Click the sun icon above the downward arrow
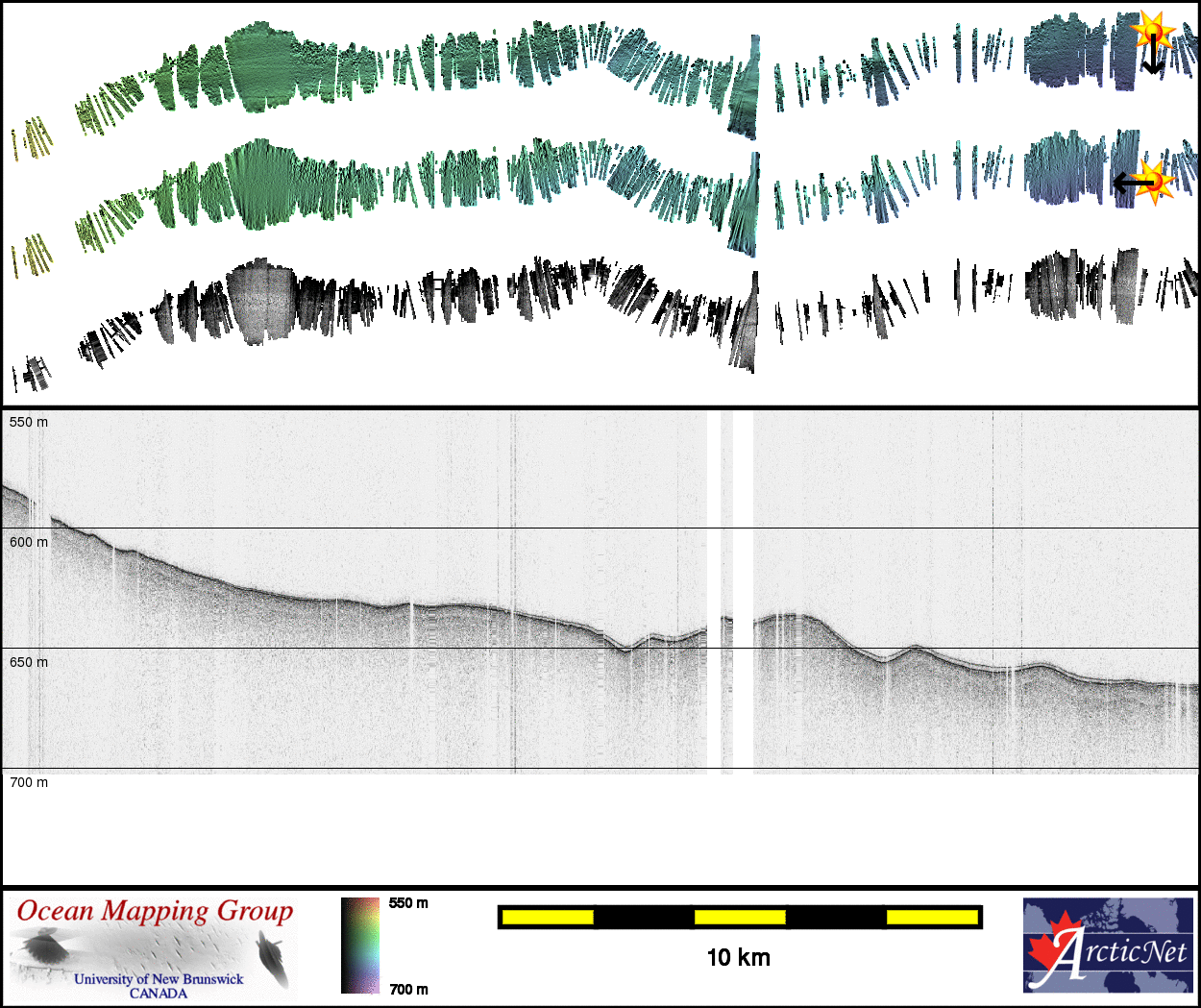 [x=1153, y=32]
